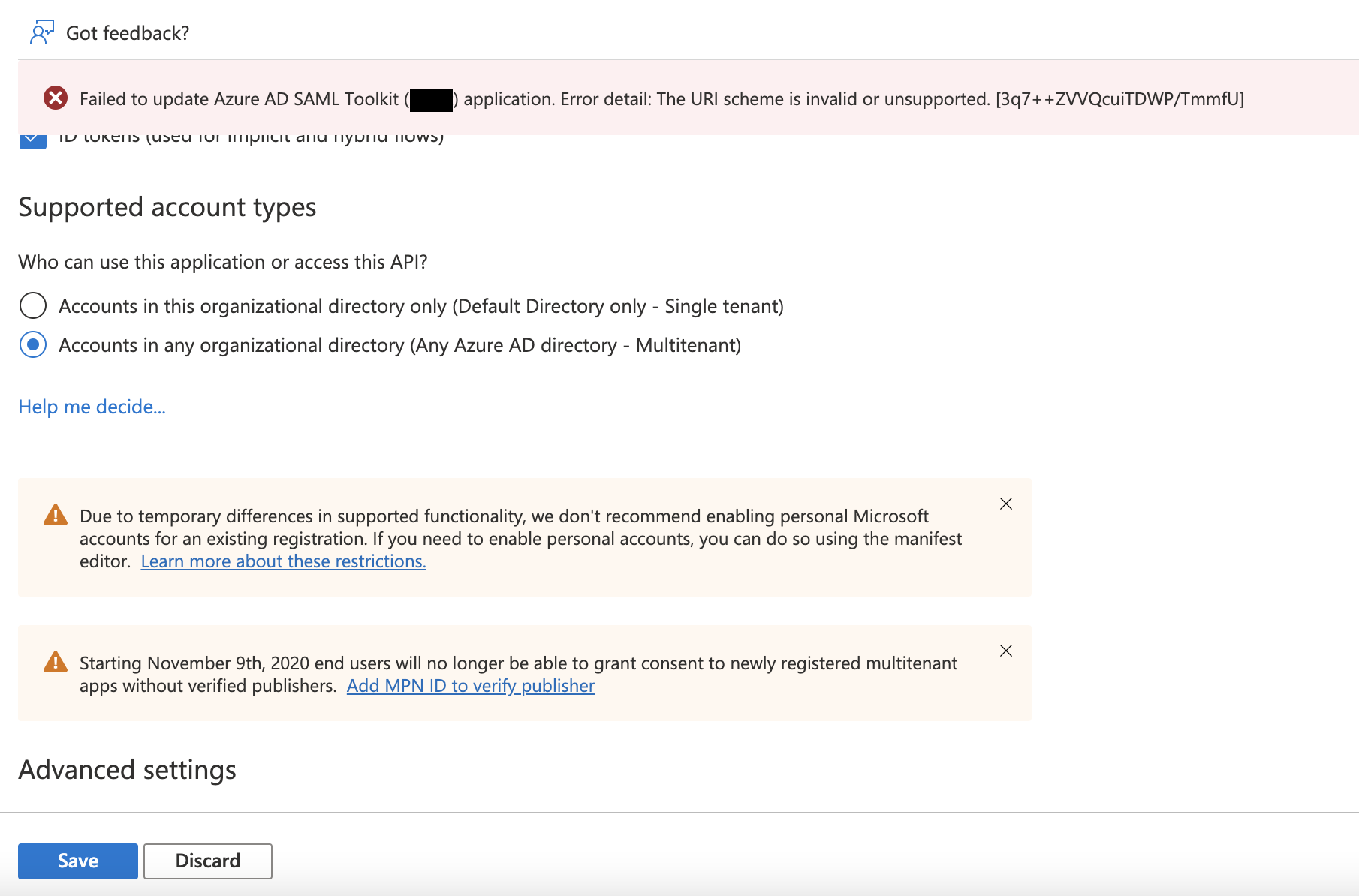Dismiss the personal Microsoft accounts warning
This screenshot has height=896, width=1359.
click(1006, 504)
